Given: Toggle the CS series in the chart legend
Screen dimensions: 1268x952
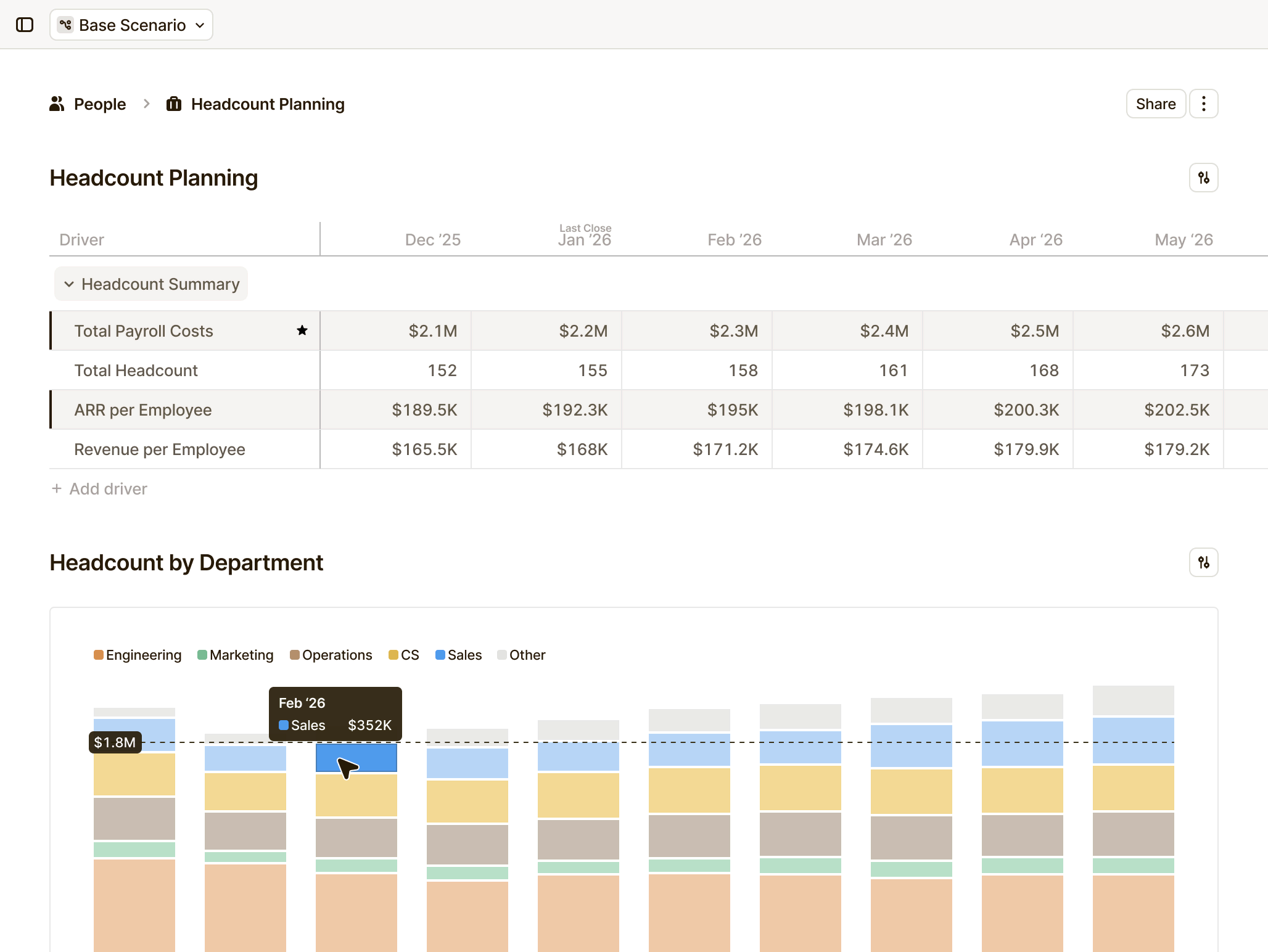Looking at the screenshot, I should click(x=403, y=655).
